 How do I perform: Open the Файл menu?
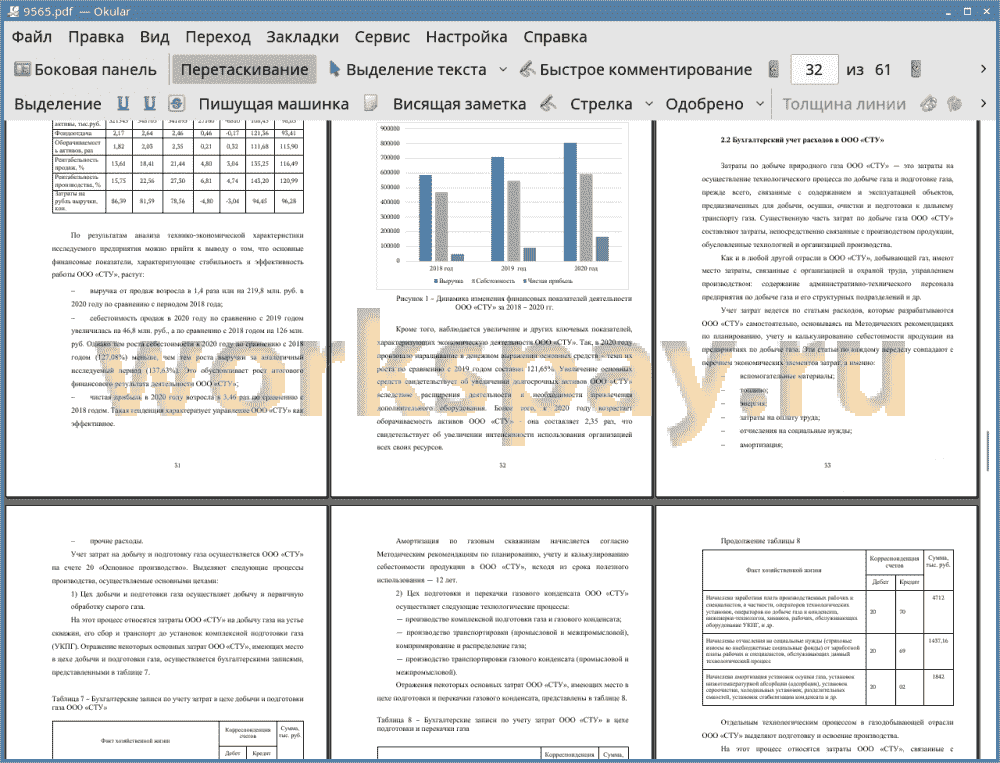pos(32,36)
